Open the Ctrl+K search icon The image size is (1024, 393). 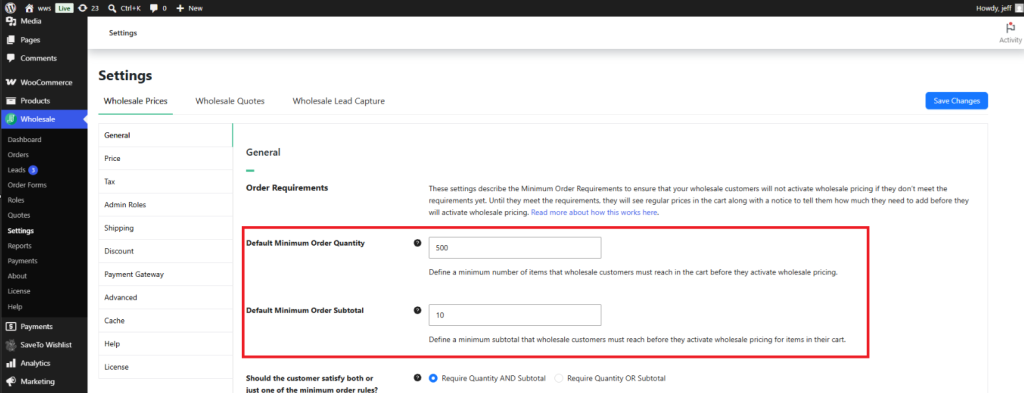112,8
